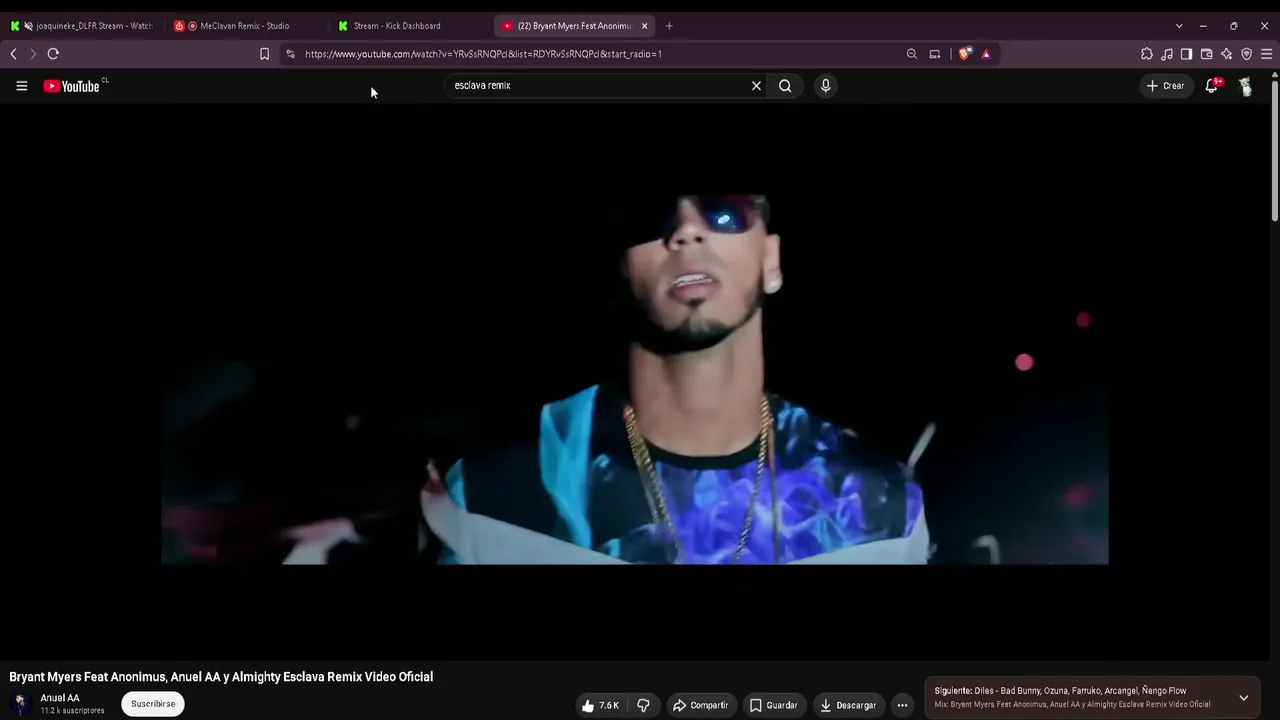The image size is (1280, 720).
Task: Download the video with Descargar
Action: click(x=848, y=705)
